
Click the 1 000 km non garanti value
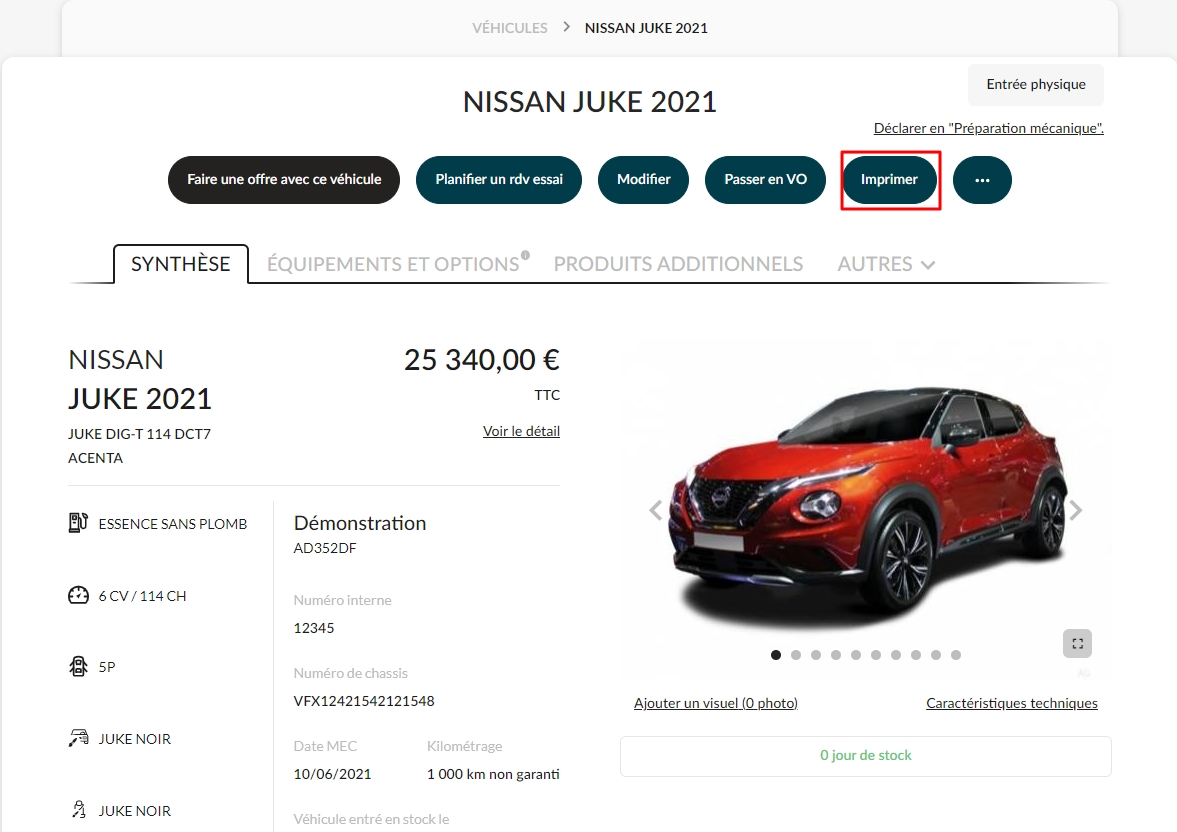(x=493, y=774)
